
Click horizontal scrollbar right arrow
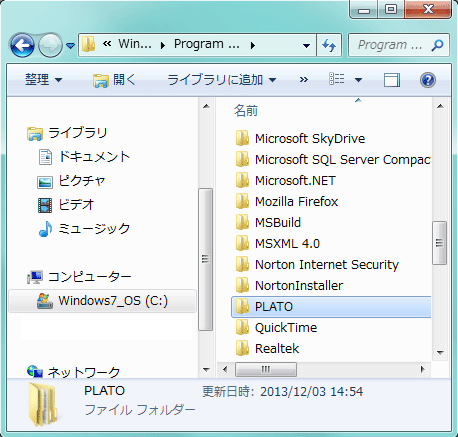point(423,369)
